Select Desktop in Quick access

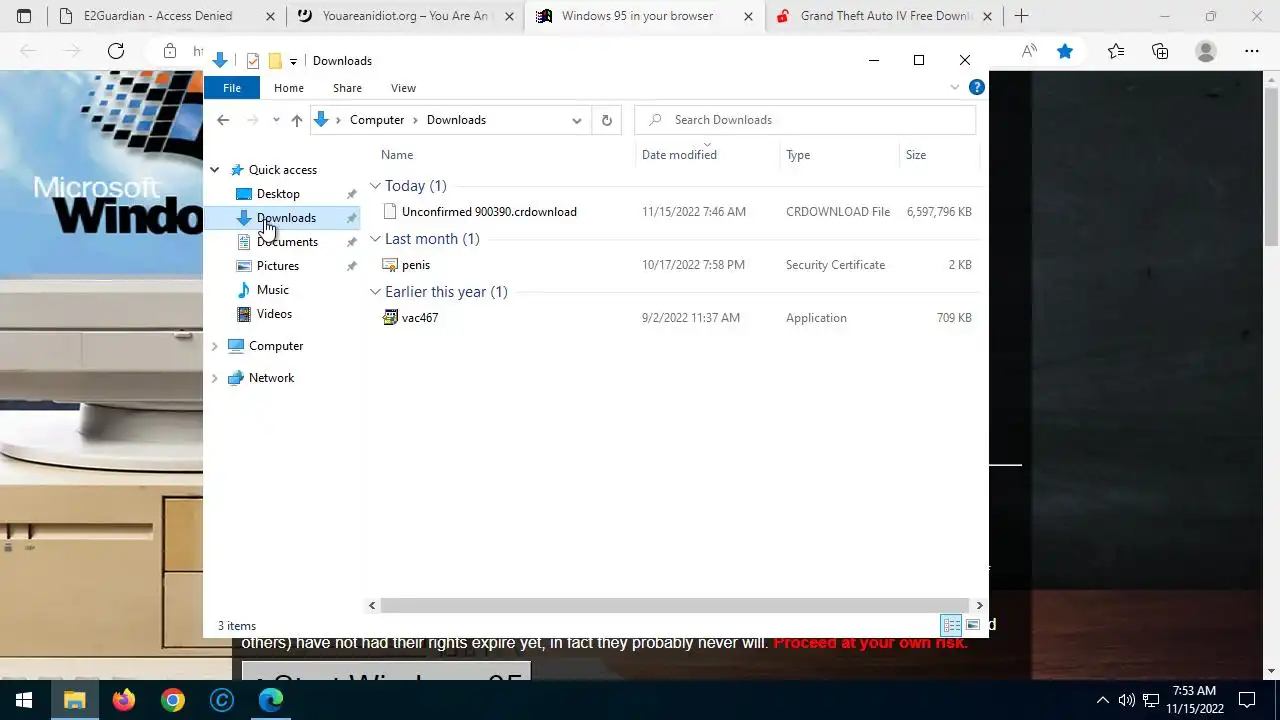278,194
